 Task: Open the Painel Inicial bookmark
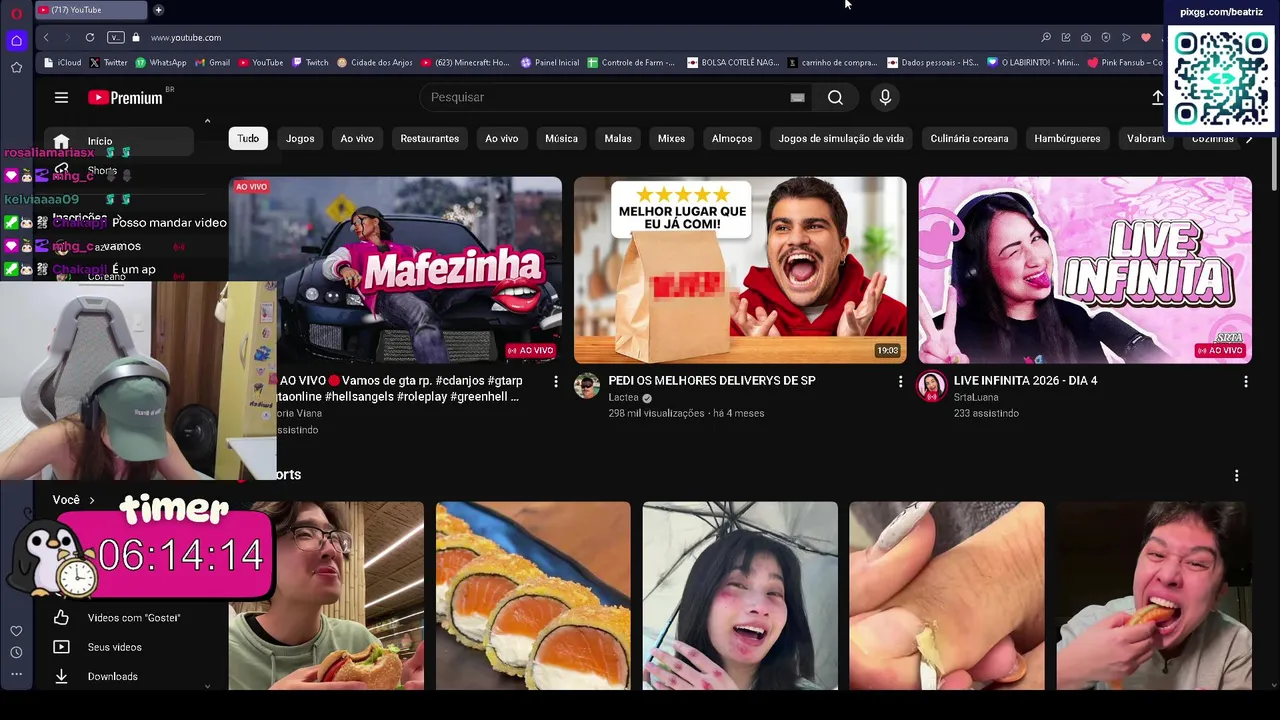coord(550,62)
